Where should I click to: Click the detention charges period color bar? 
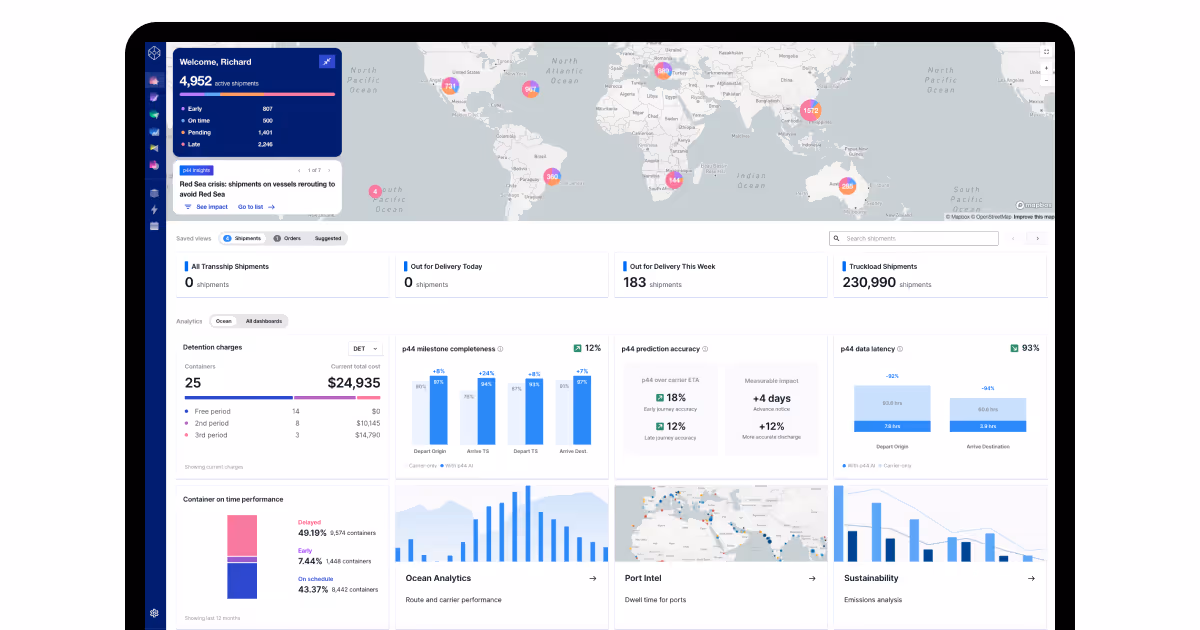tap(282, 397)
